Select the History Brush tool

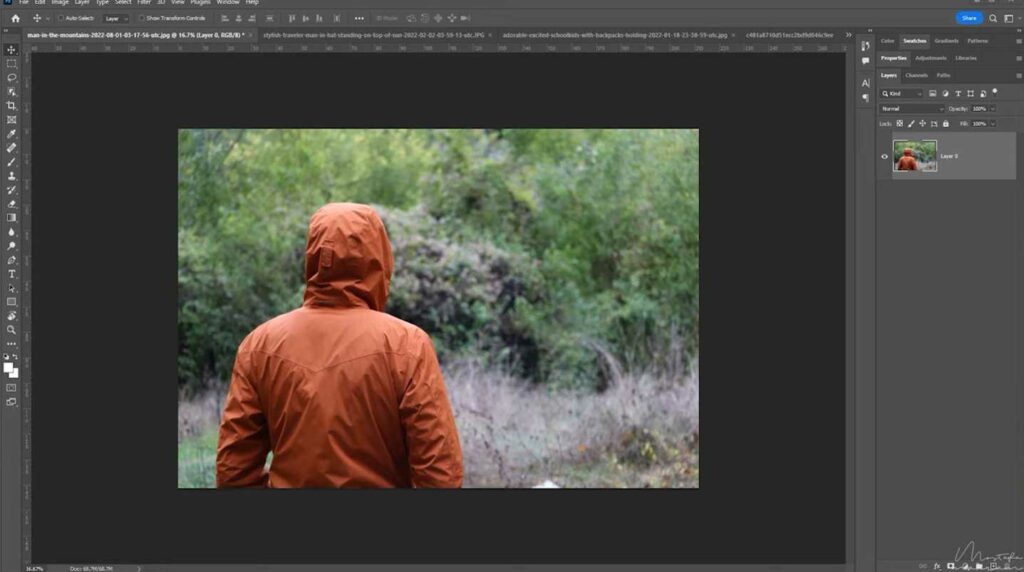pyautogui.click(x=11, y=190)
